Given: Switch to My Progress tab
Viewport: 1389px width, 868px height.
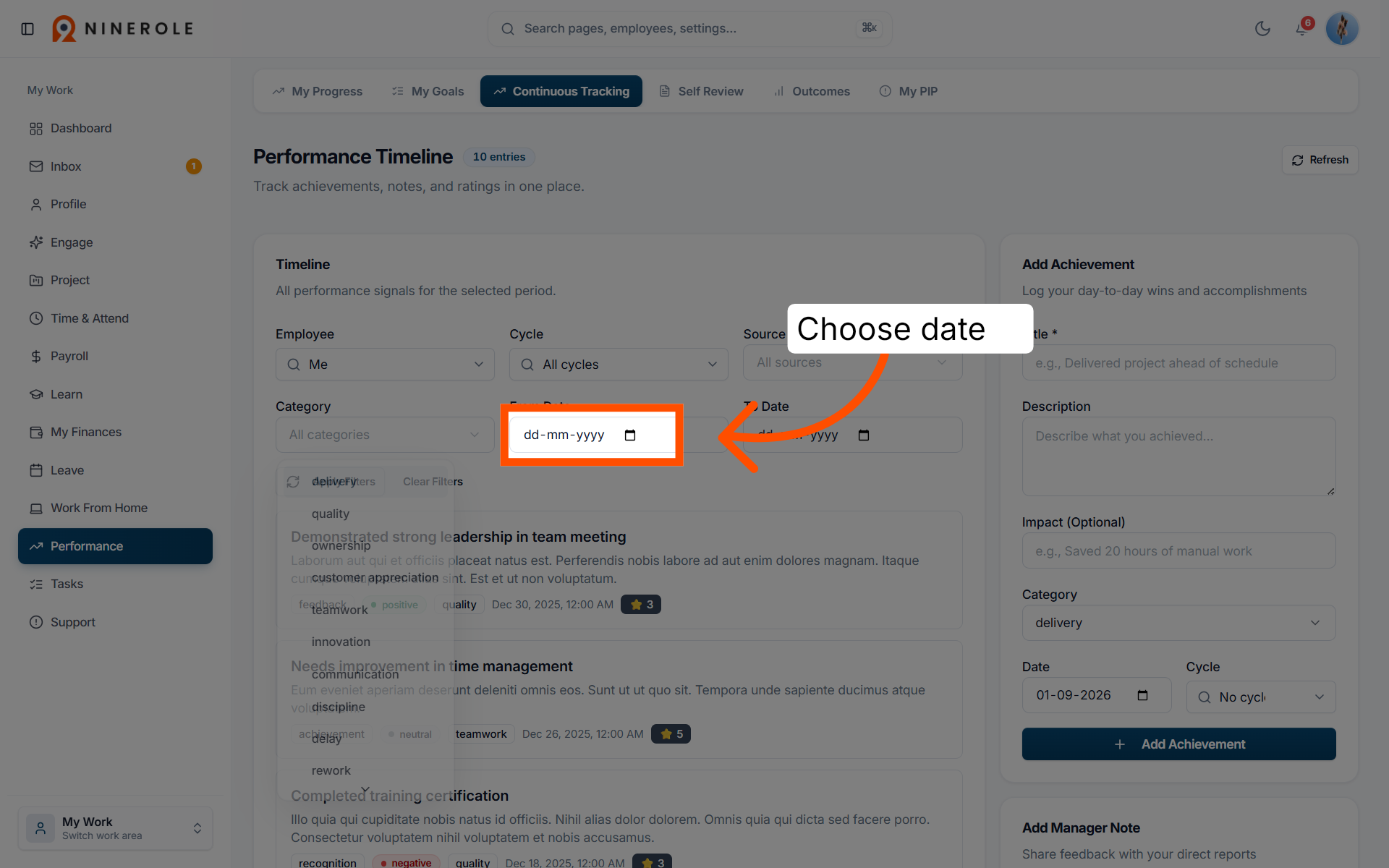Looking at the screenshot, I should (318, 91).
